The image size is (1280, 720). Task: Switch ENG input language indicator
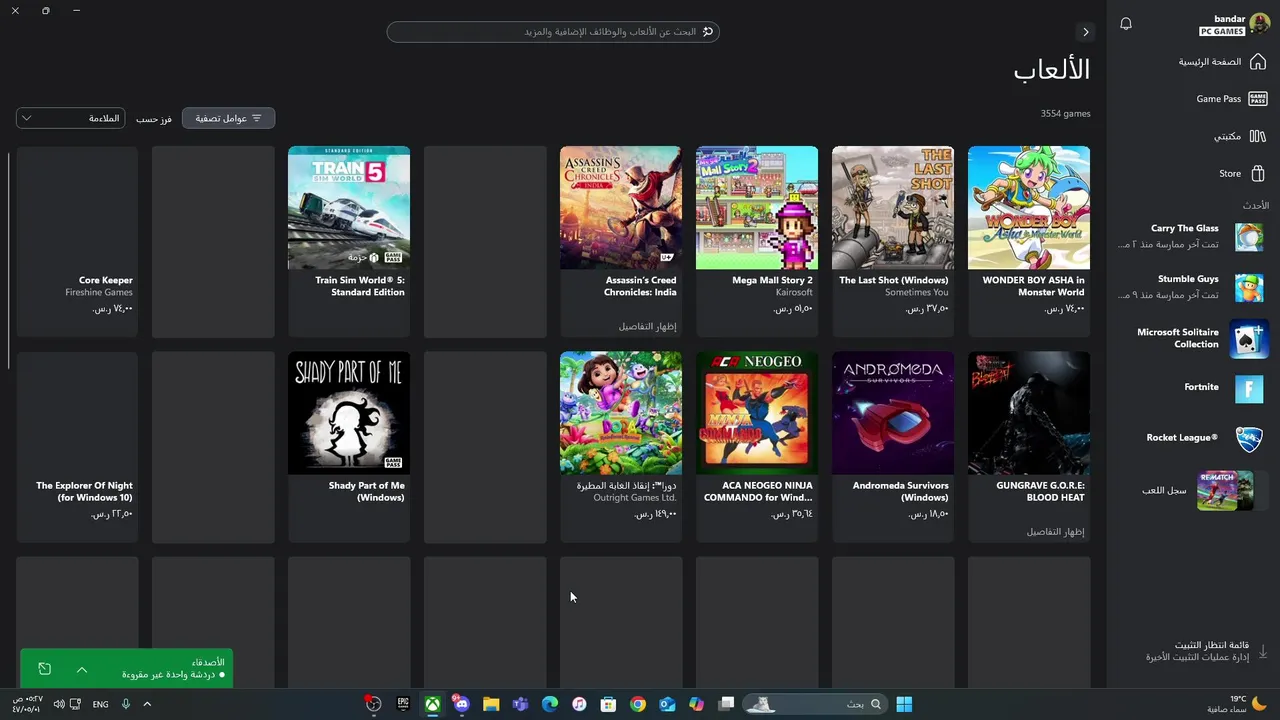(x=100, y=704)
